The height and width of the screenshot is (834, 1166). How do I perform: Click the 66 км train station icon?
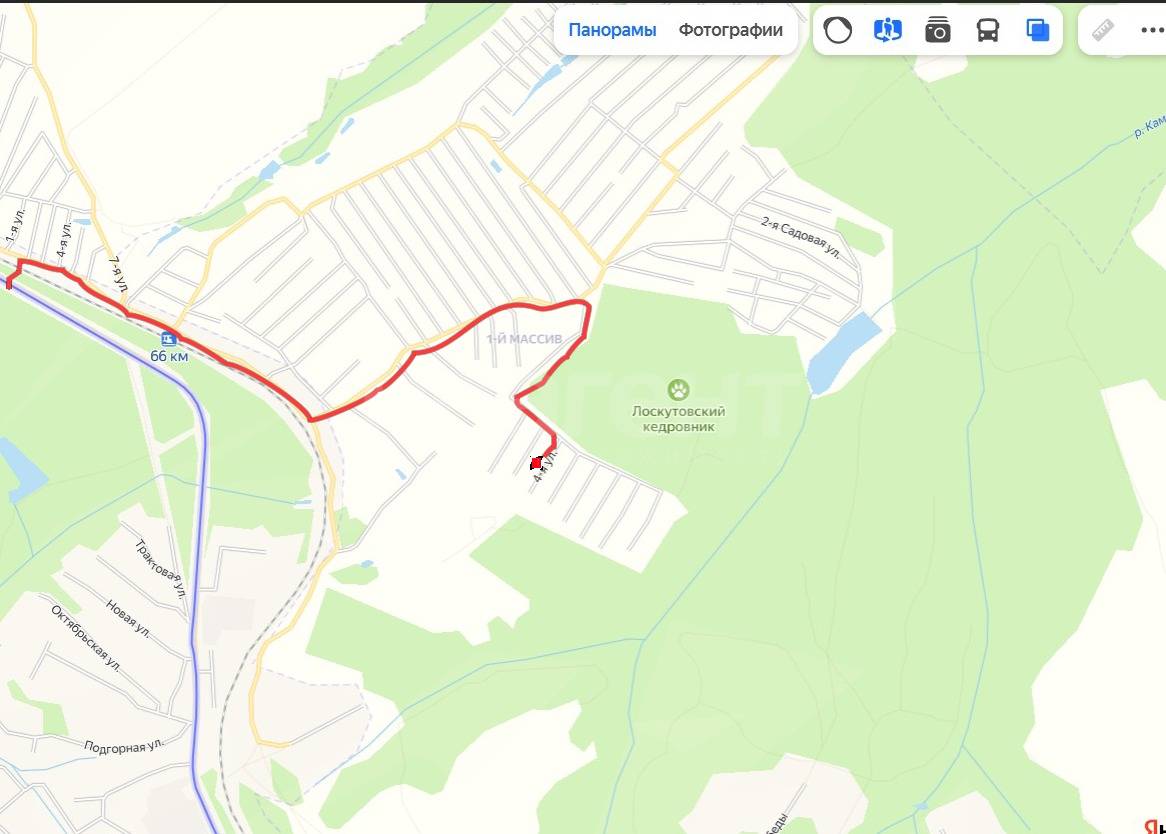click(x=169, y=339)
